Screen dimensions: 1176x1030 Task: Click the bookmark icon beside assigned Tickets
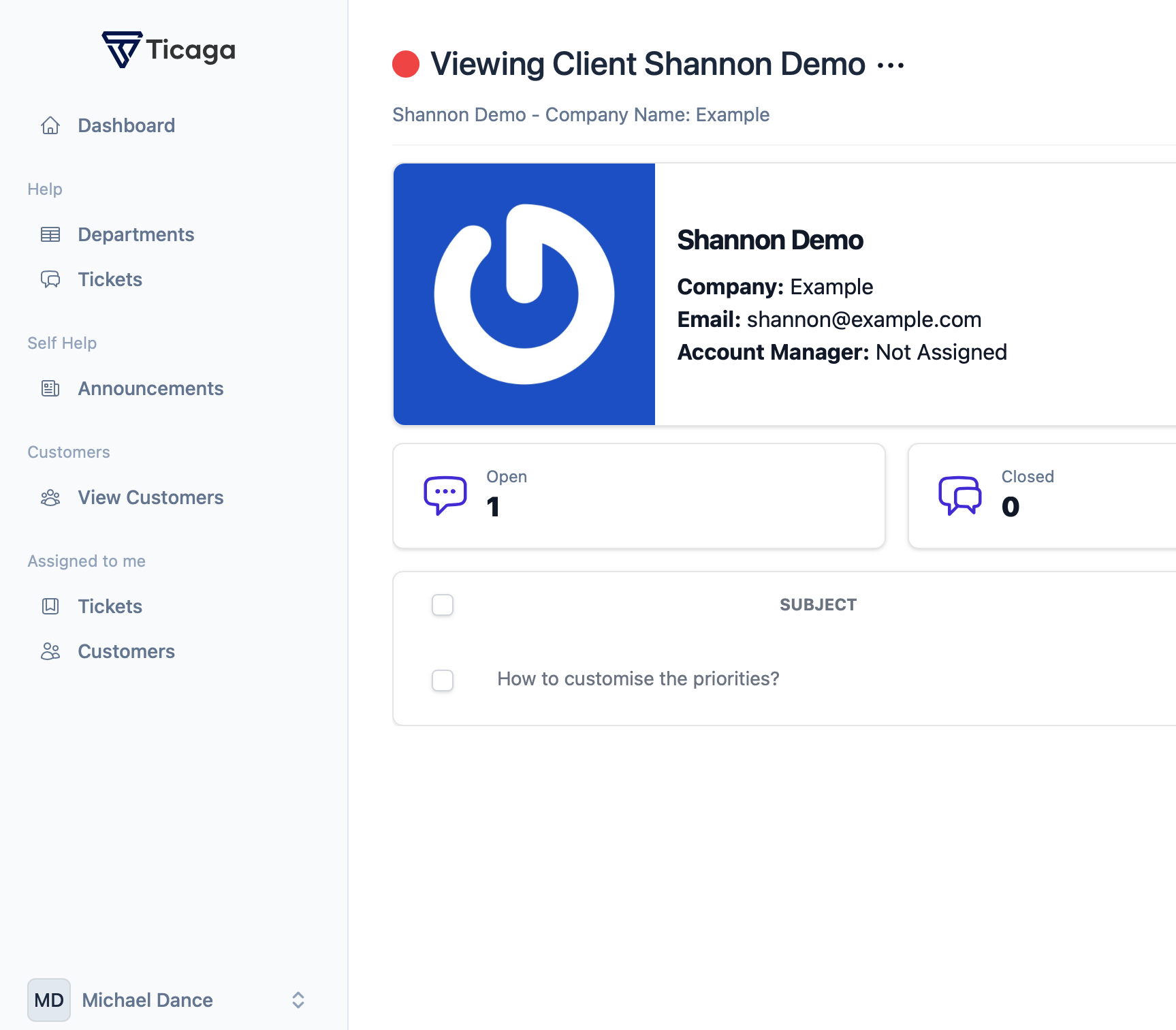pos(50,606)
